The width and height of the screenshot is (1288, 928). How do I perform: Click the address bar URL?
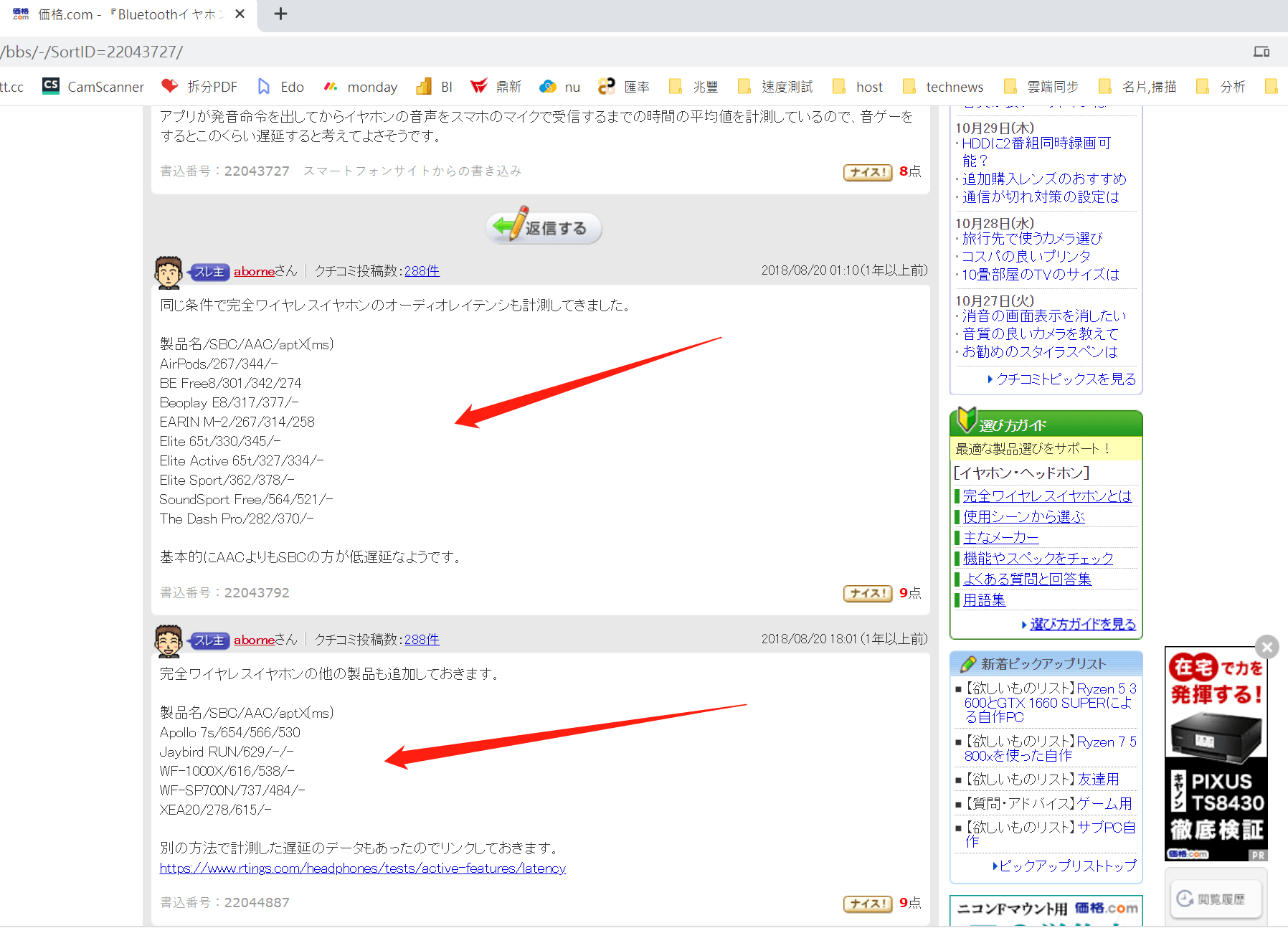(x=92, y=52)
